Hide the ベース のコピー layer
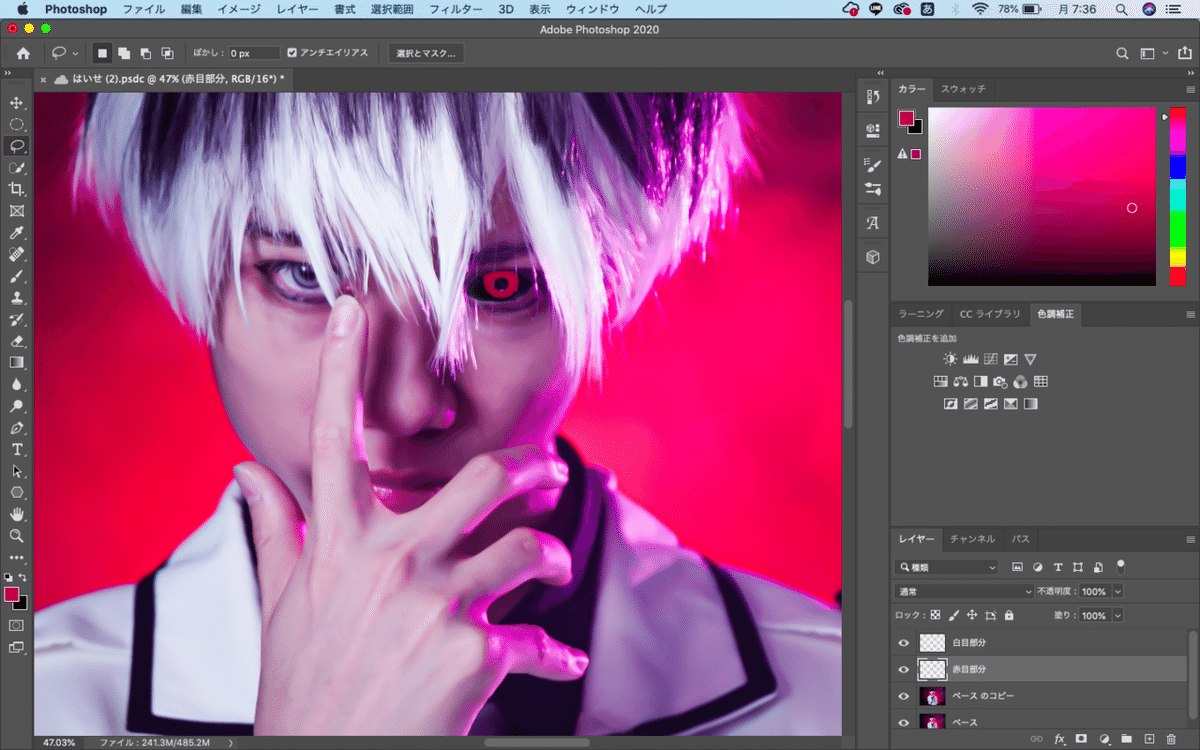 pos(904,696)
